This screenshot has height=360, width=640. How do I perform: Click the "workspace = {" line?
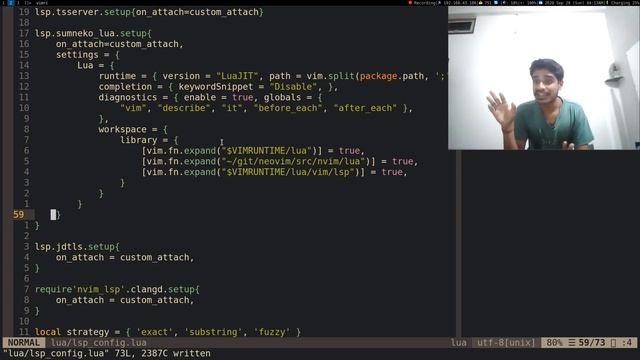coord(133,129)
